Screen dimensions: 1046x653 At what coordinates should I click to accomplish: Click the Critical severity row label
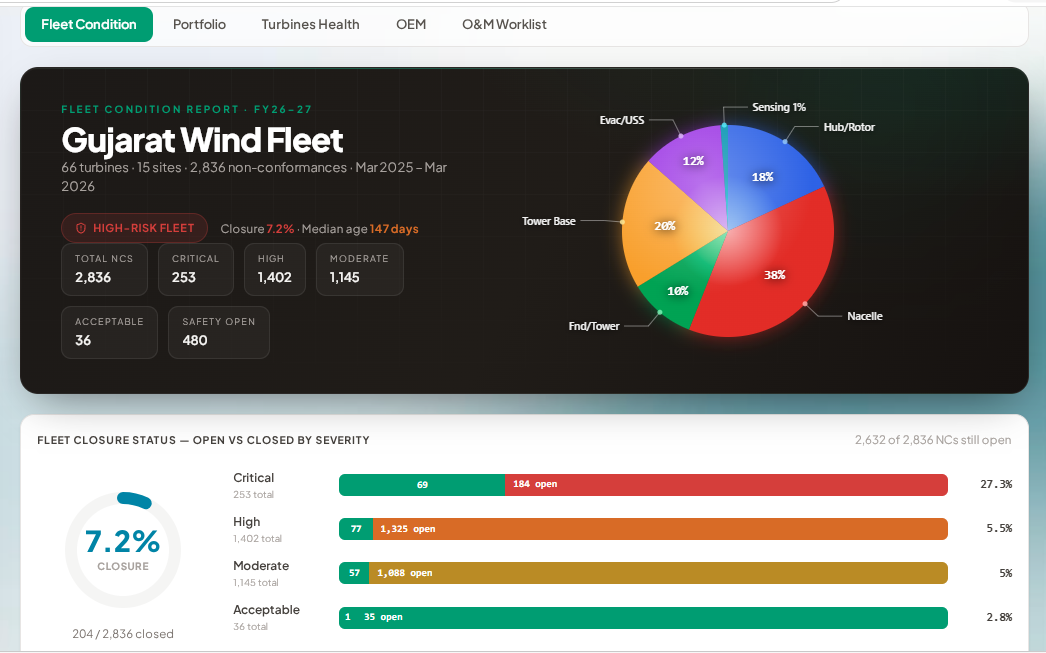[253, 478]
